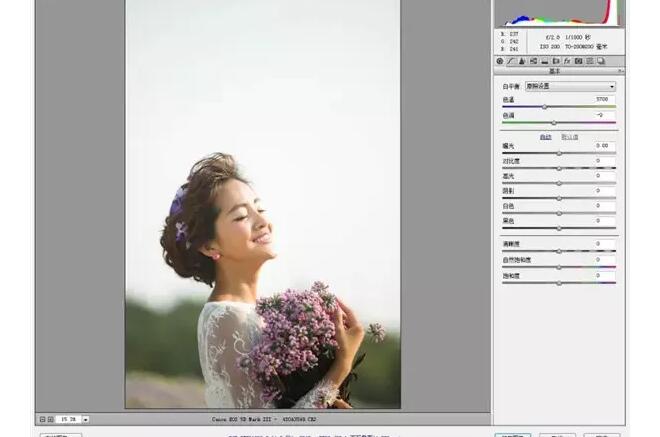660x437 pixels.
Task: Switch to the Tone Curve panel icon
Action: 510,61
